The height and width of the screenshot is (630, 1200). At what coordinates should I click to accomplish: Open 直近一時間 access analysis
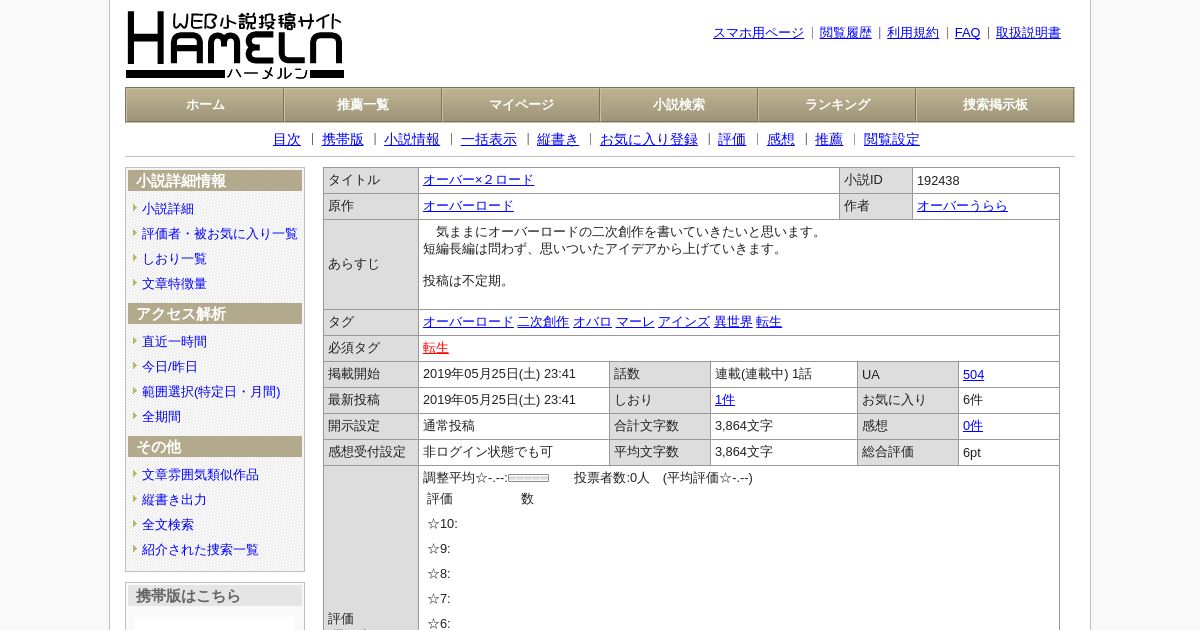174,342
